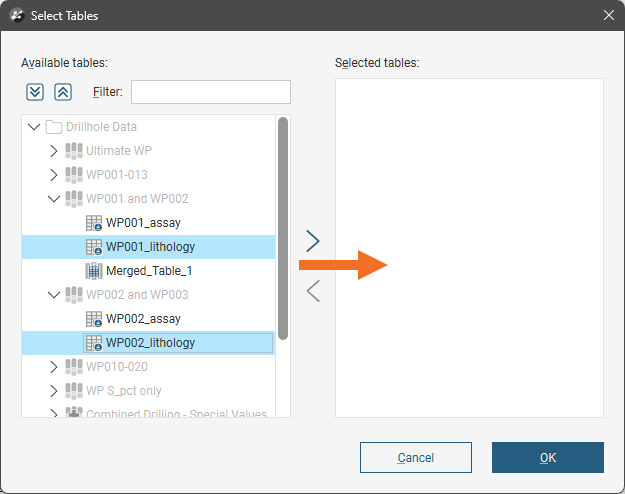Collapse the WP002 and WP003 group

tap(54, 295)
